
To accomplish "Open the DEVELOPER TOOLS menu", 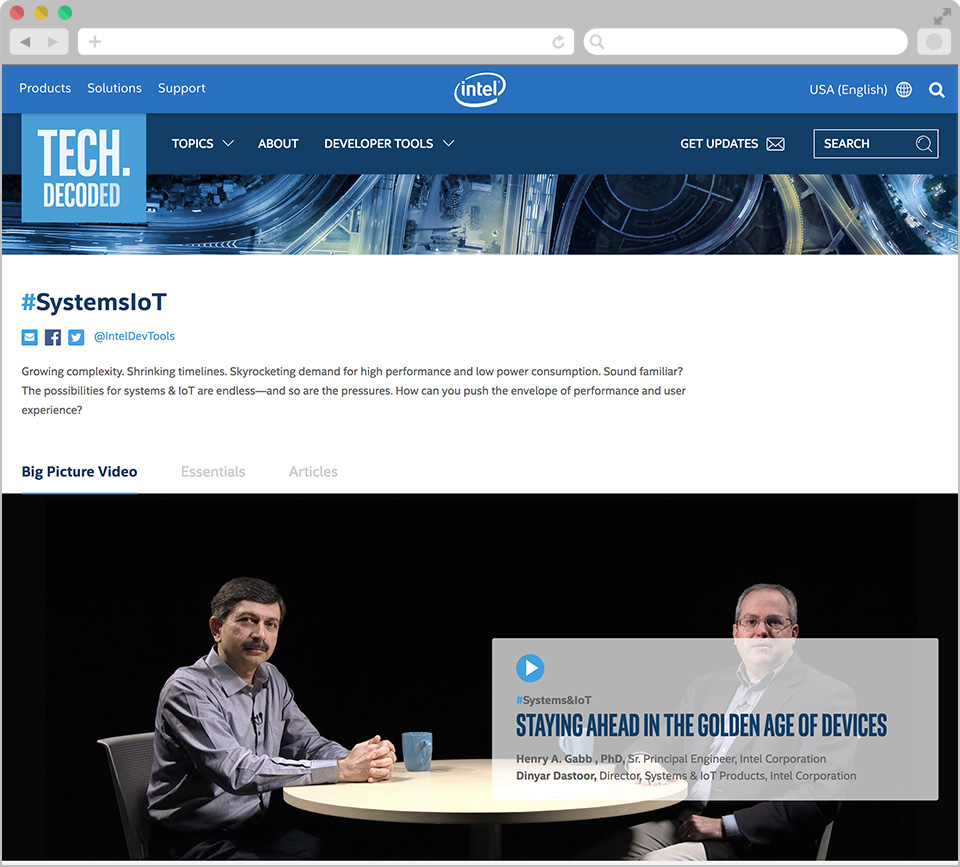I will coord(378,143).
